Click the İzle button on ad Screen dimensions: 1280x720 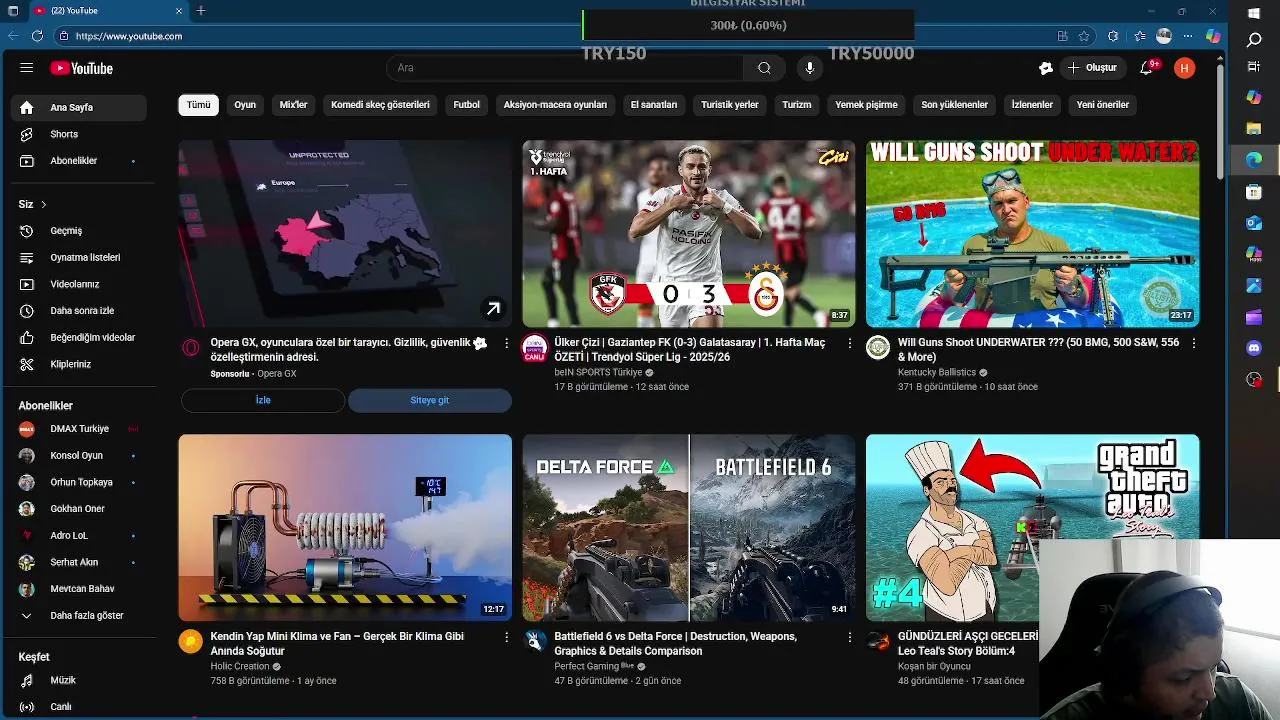pyautogui.click(x=263, y=400)
